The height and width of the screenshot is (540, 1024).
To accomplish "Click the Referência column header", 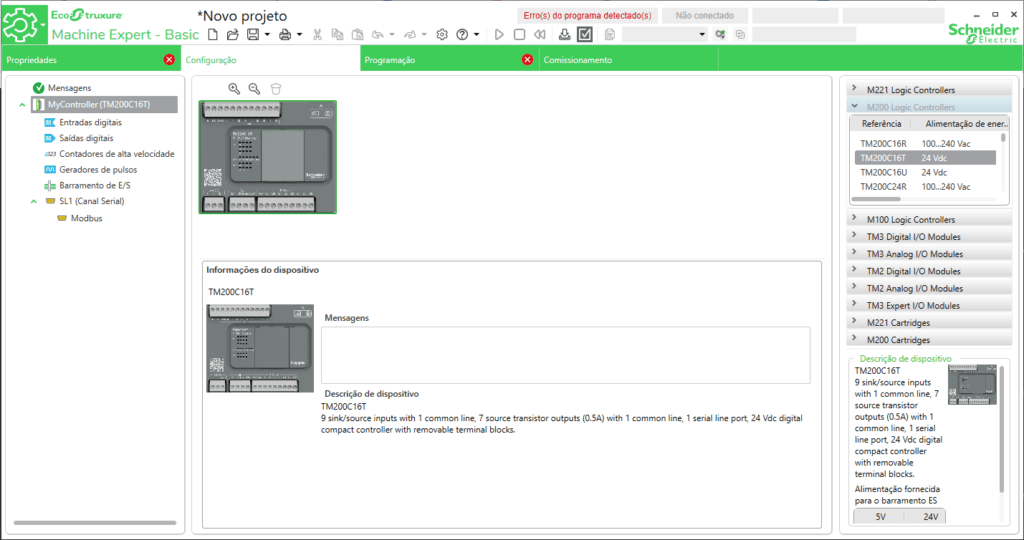I will point(881,123).
